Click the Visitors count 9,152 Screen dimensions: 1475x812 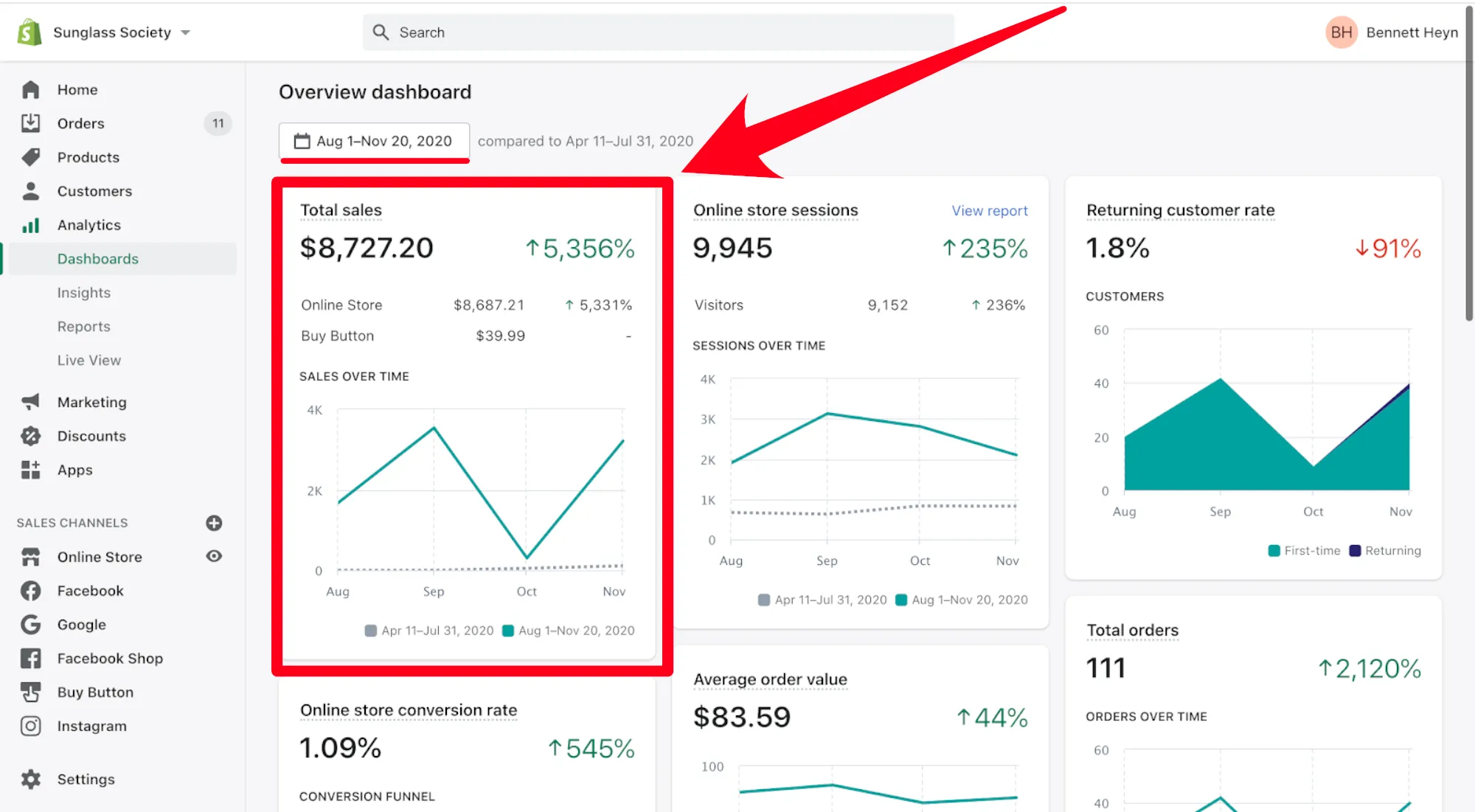[x=887, y=305]
